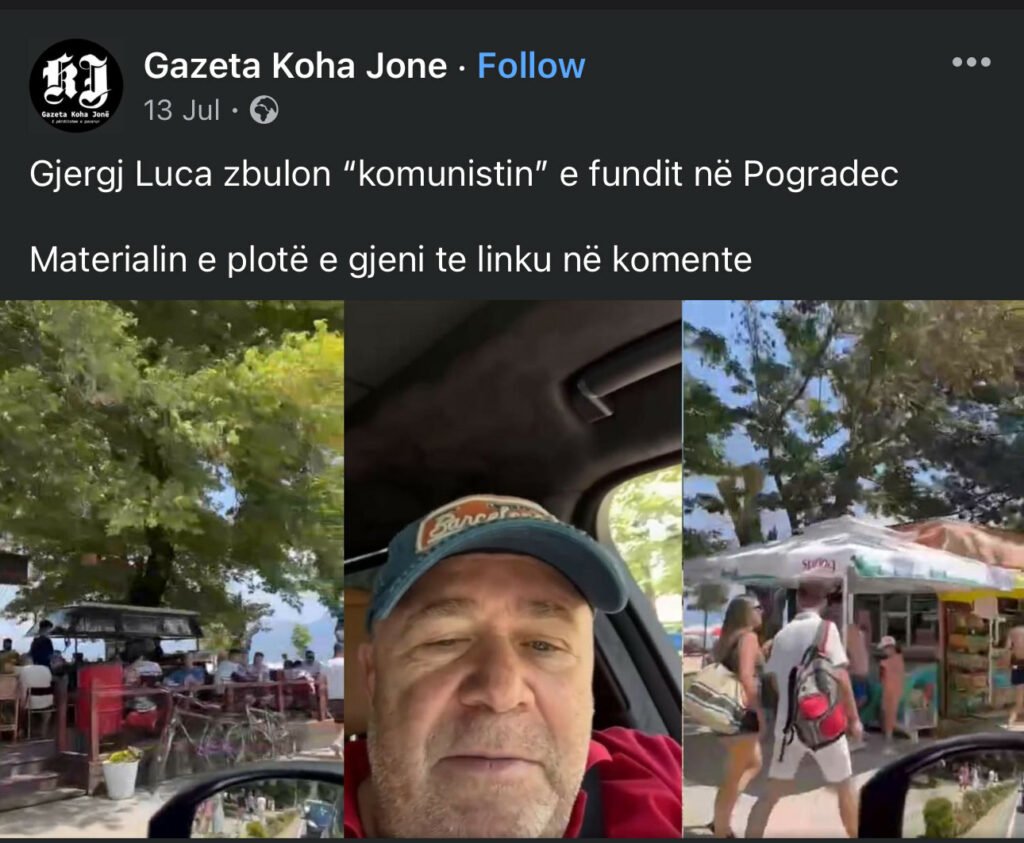Image resolution: width=1024 pixels, height=843 pixels.
Task: Click the quoted word komunistin in the post
Action: (x=446, y=174)
